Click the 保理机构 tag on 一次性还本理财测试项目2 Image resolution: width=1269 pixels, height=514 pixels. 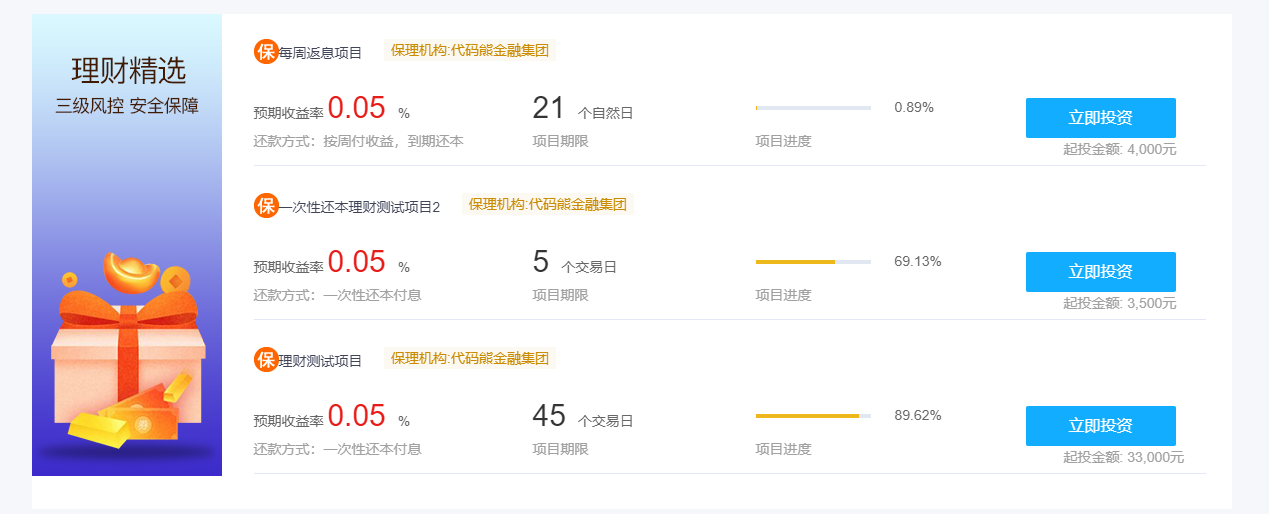tap(548, 204)
